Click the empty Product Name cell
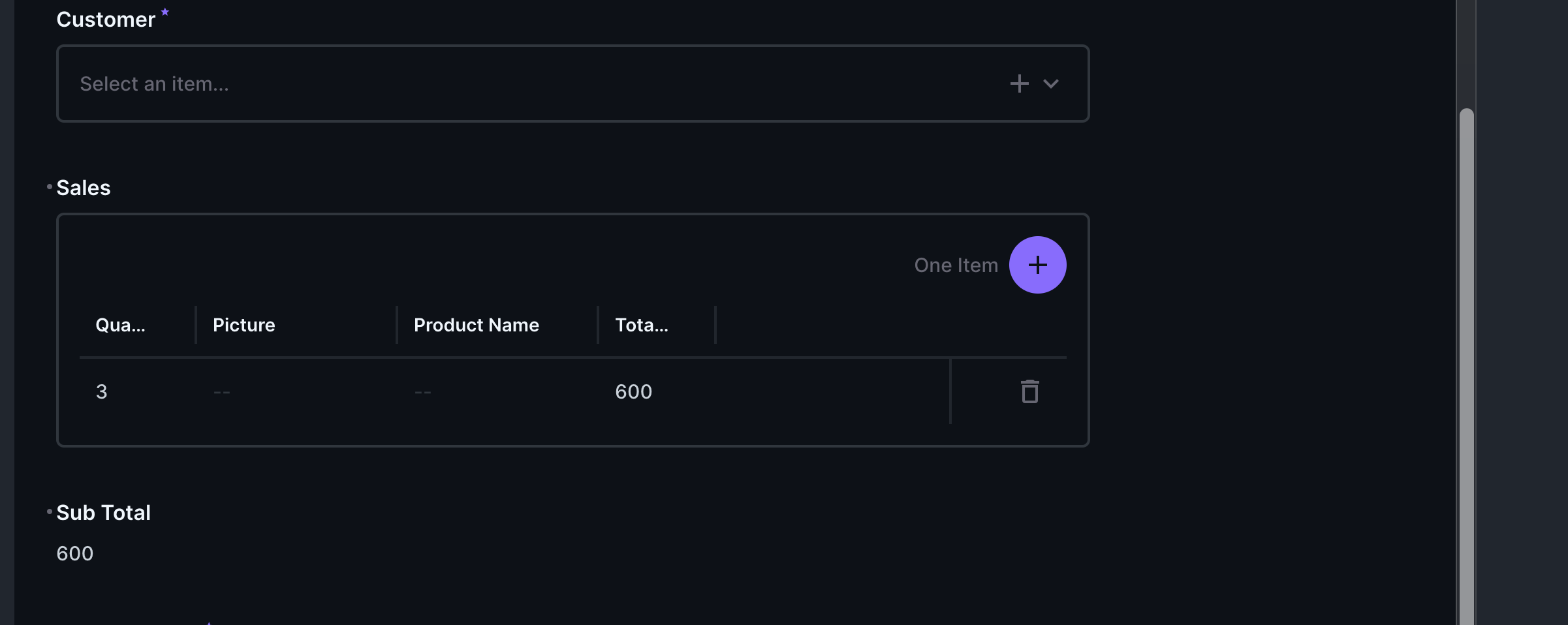The width and height of the screenshot is (1568, 625). [x=422, y=391]
